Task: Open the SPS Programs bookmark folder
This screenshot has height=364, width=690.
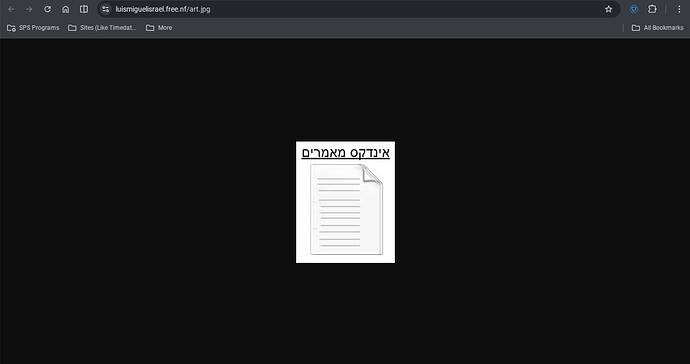Action: [x=33, y=28]
